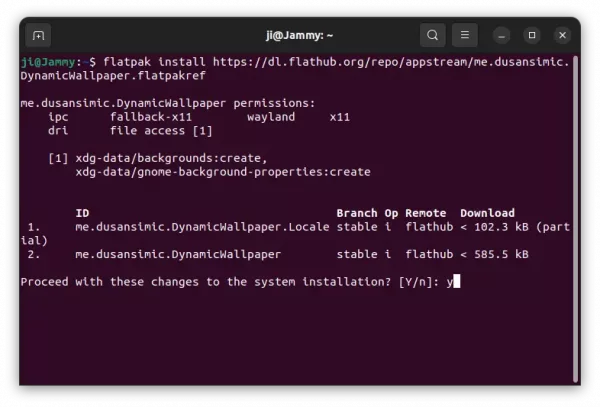Close the terminal window
The height and width of the screenshot is (407, 600).
[562, 35]
